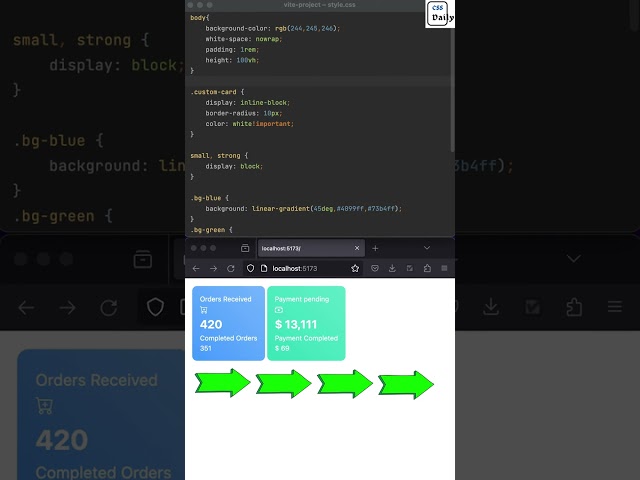Open a new tab with the plus button
This screenshot has height=480, width=640.
375,248
